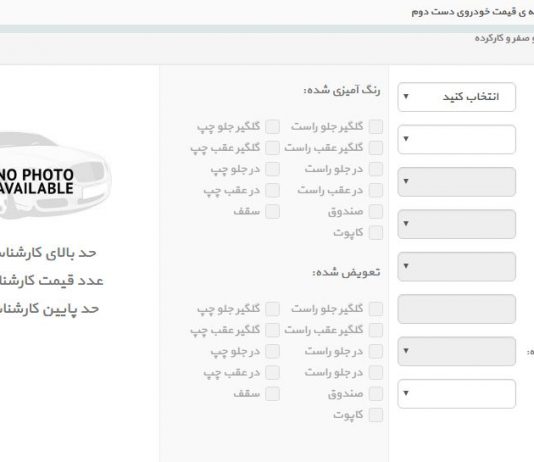The width and height of the screenshot is (534, 462).
Task: Check 'گلگیر جلو راست' under تعویض شده
Action: click(x=376, y=309)
